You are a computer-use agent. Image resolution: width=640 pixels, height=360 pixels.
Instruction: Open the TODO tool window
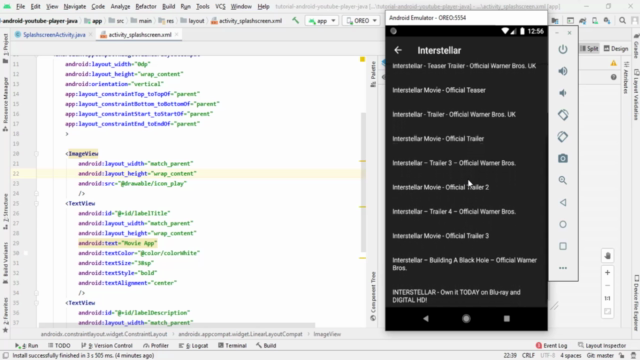(x=59, y=345)
